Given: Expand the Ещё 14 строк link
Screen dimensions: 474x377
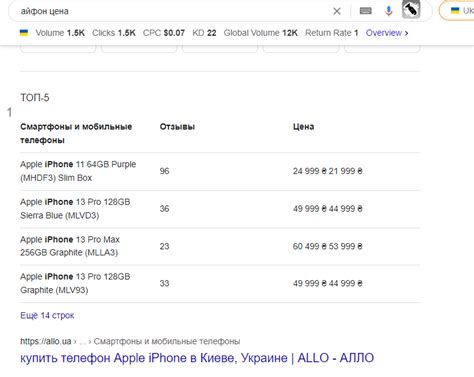Looking at the screenshot, I should pos(47,315).
